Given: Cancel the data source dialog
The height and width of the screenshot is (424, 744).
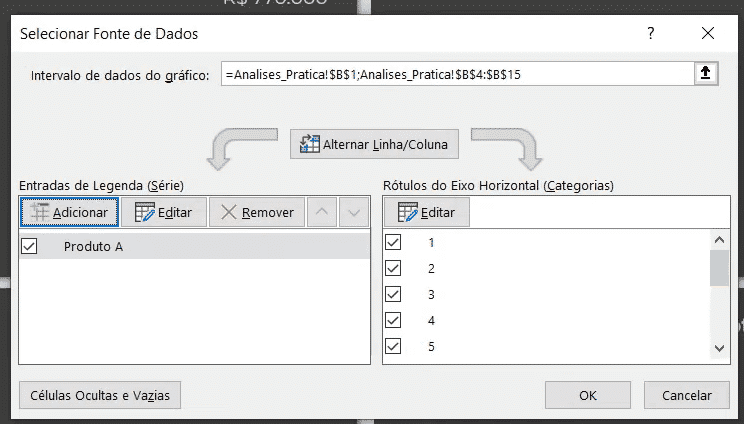Looking at the screenshot, I should 687,395.
